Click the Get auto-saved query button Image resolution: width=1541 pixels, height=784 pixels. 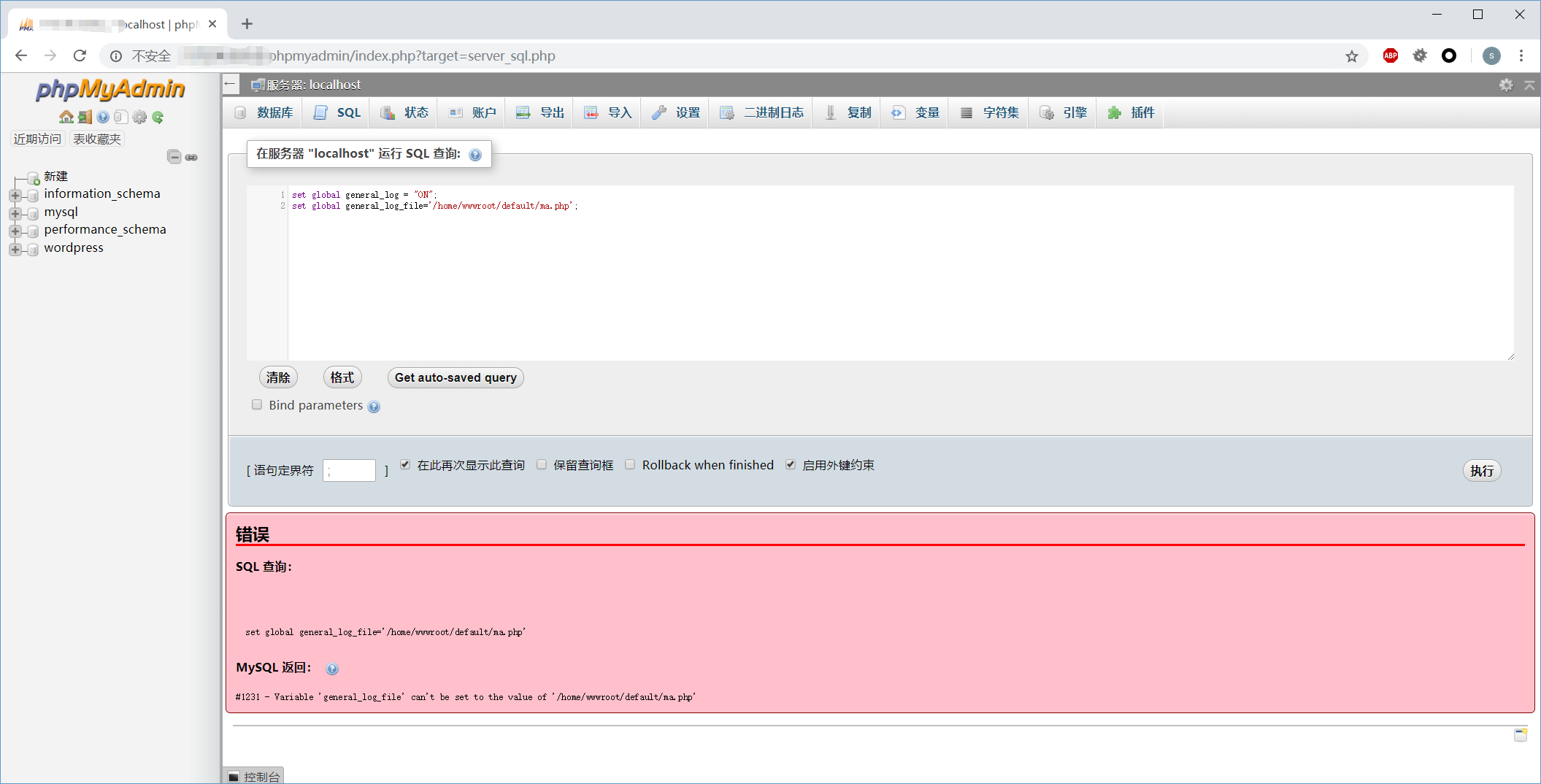tap(456, 377)
